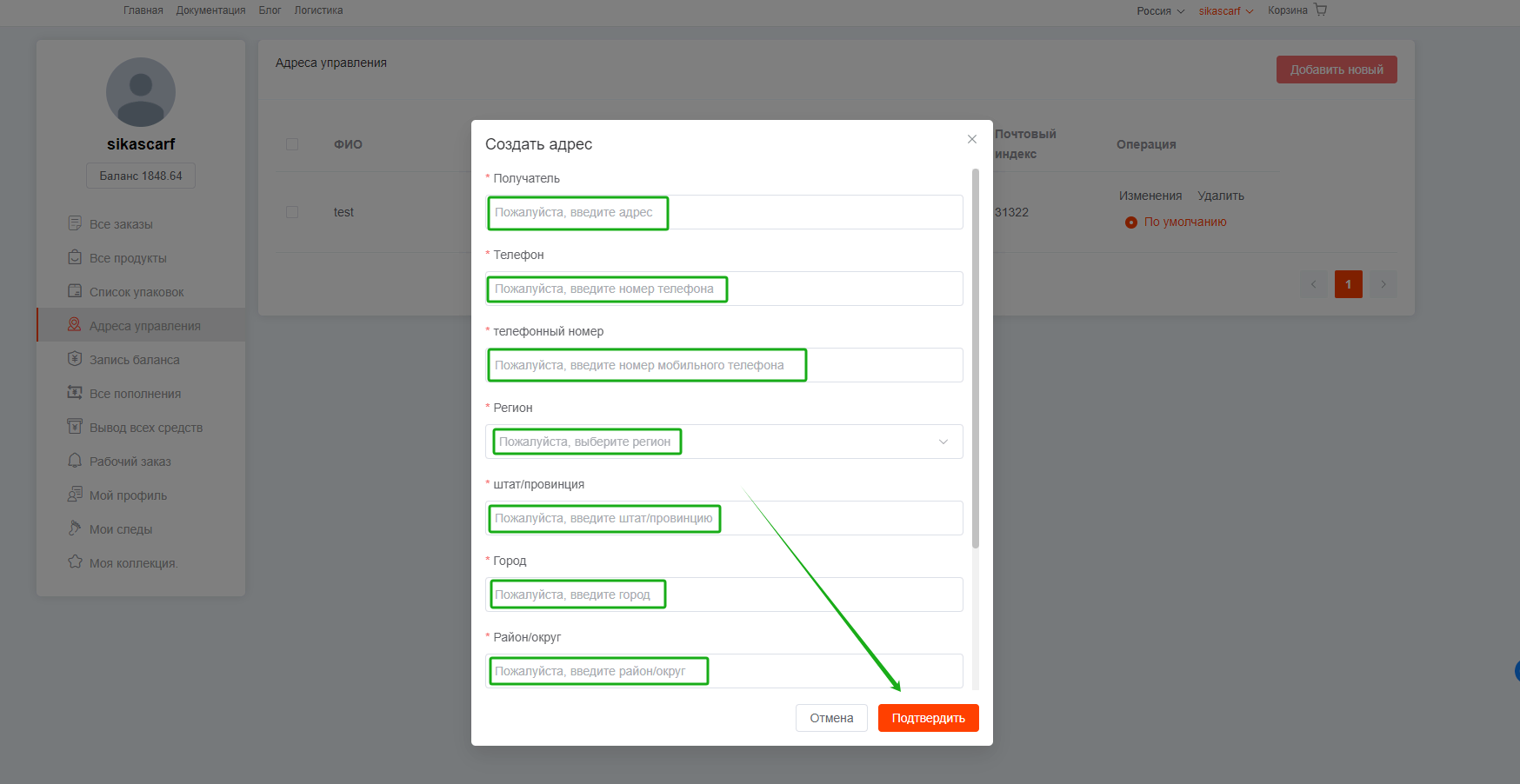Open the 'Документация' menu item

click(x=210, y=10)
